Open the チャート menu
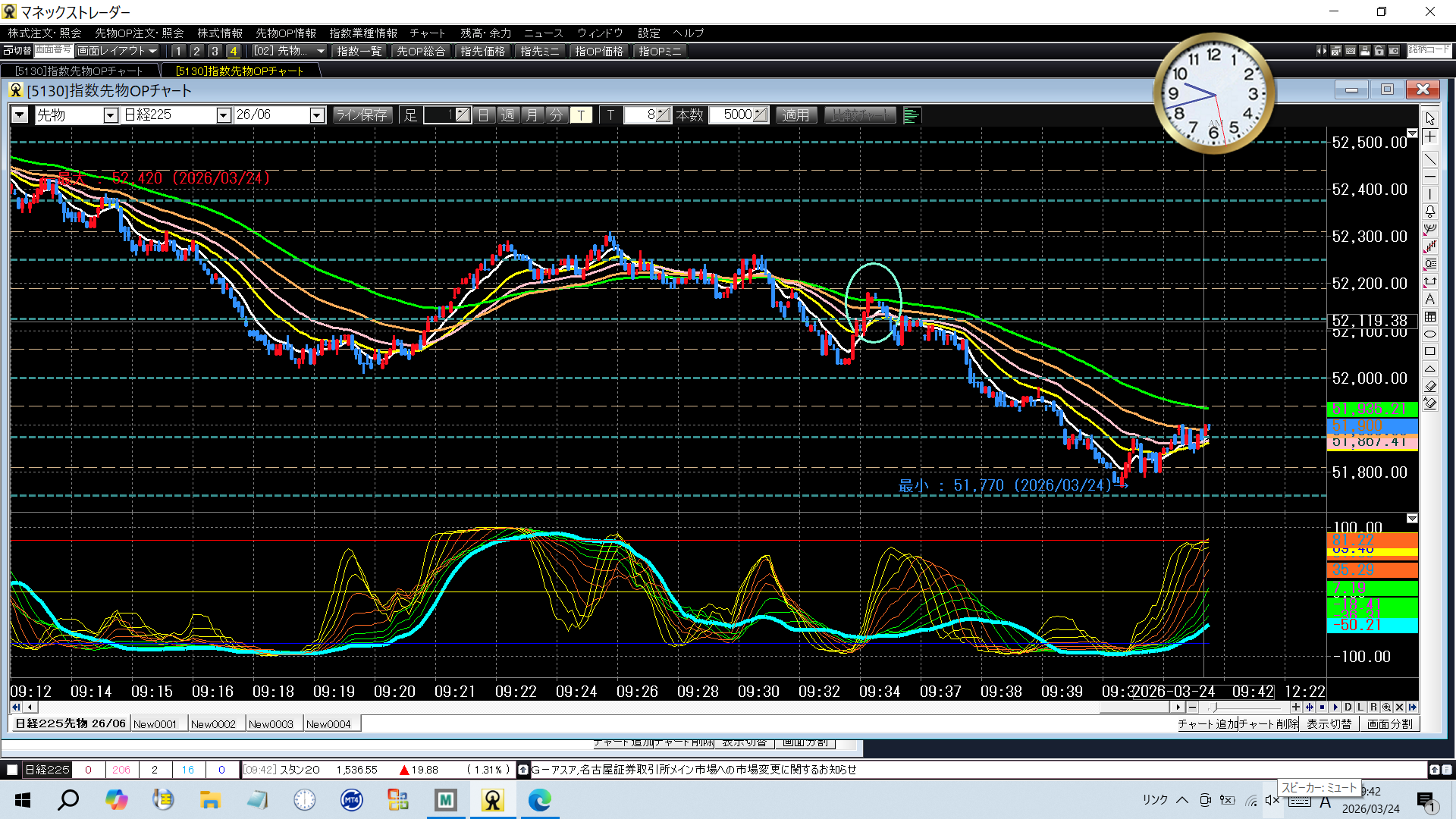 click(x=427, y=33)
